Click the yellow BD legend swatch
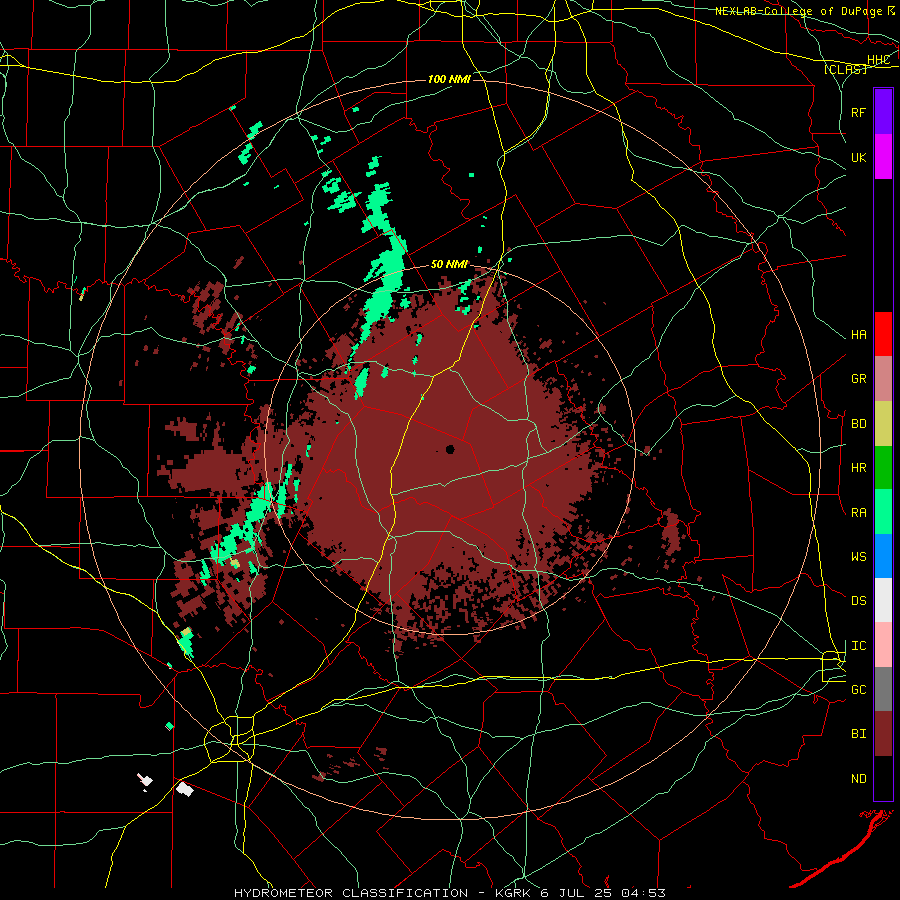Image resolution: width=900 pixels, height=900 pixels. [883, 424]
